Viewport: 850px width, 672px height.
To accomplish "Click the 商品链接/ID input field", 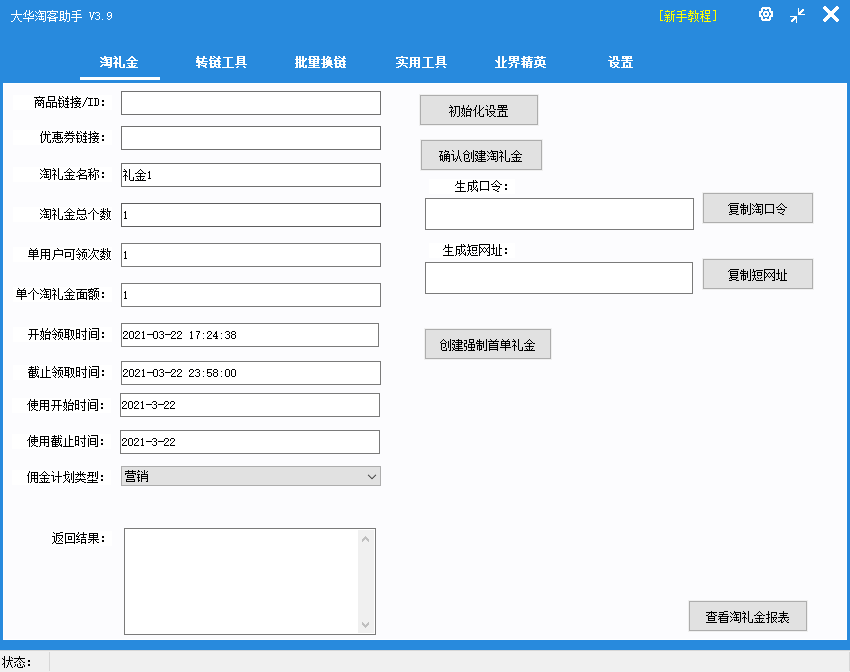I will tap(250, 103).
